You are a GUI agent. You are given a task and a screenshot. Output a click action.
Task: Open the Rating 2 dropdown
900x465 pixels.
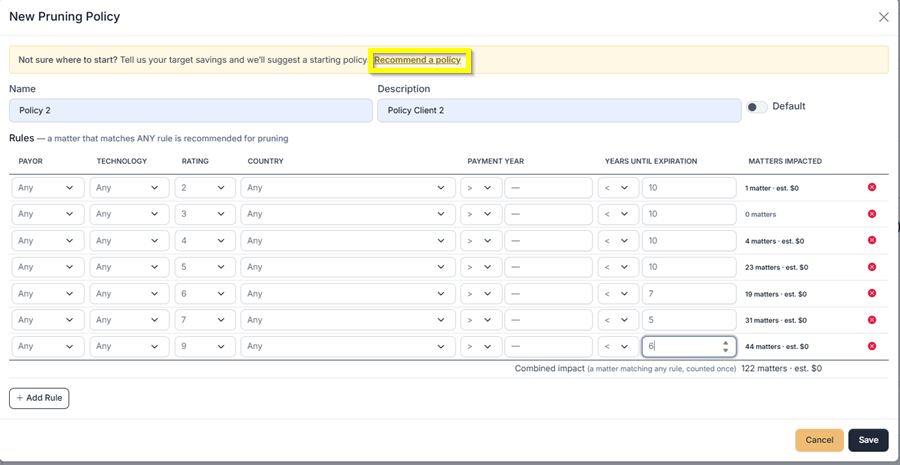[x=205, y=188]
